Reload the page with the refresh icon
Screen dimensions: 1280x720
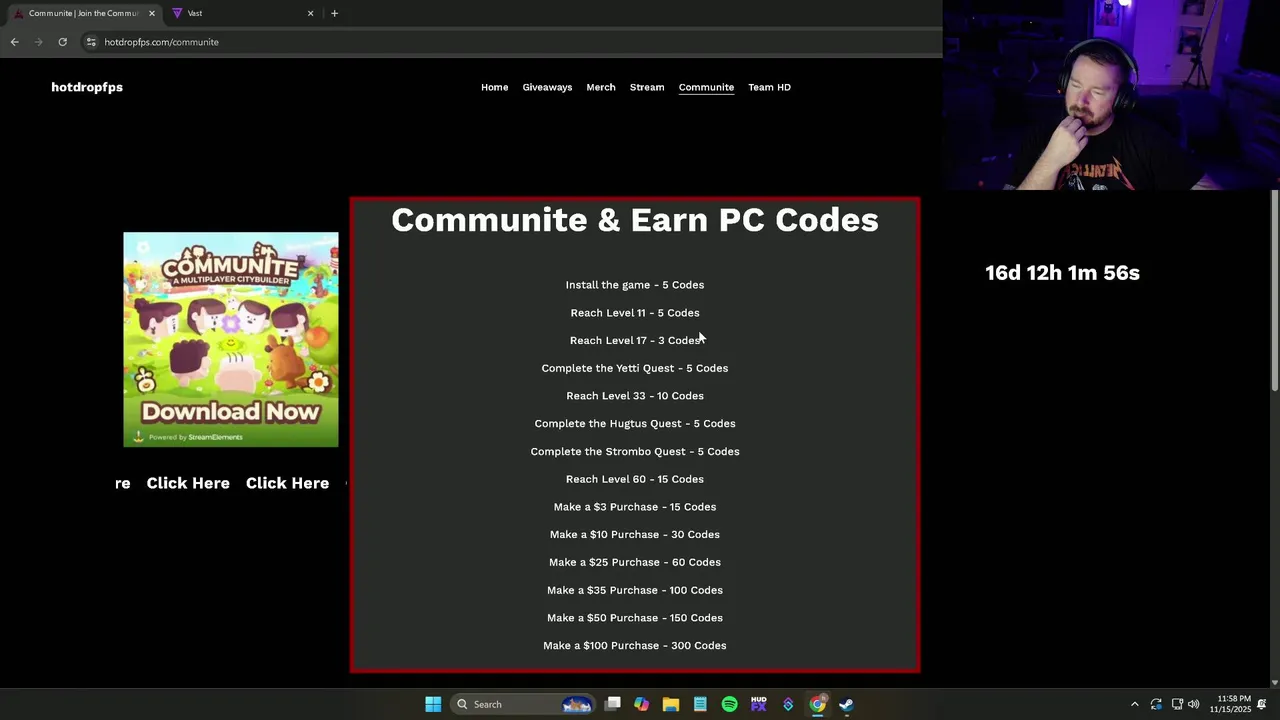pyautogui.click(x=62, y=42)
